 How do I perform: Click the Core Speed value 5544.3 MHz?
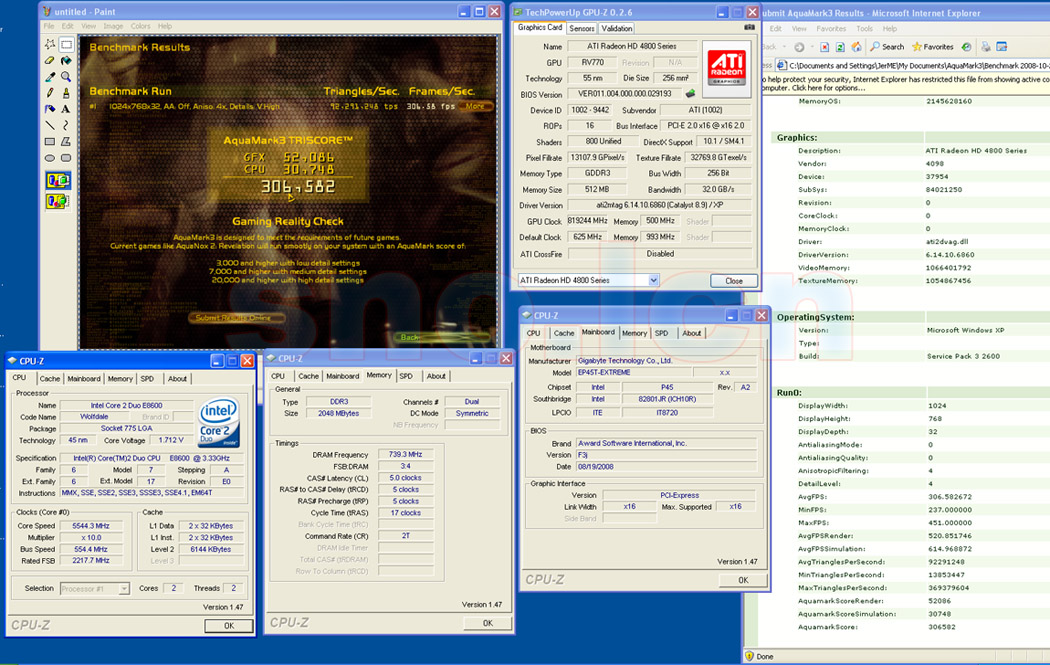click(x=91, y=526)
